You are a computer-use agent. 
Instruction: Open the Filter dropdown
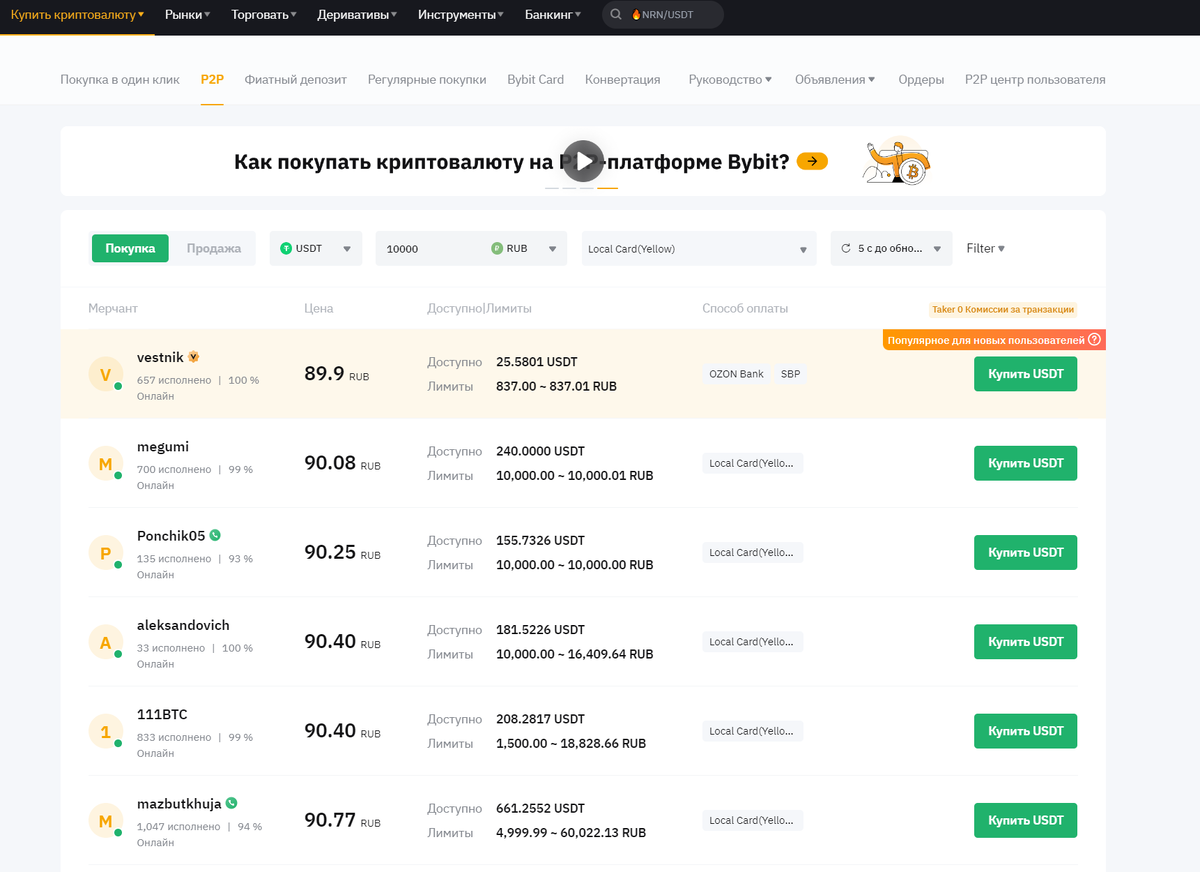[985, 248]
